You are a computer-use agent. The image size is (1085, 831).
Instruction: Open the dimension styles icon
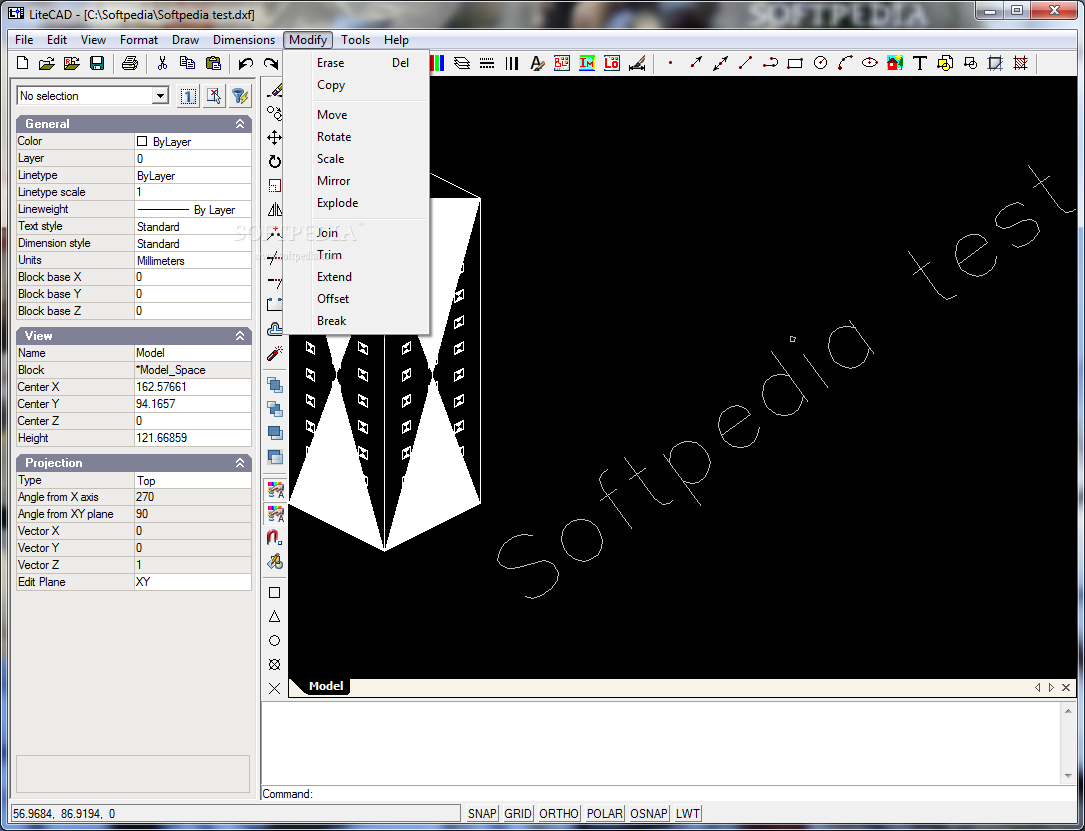coord(637,64)
